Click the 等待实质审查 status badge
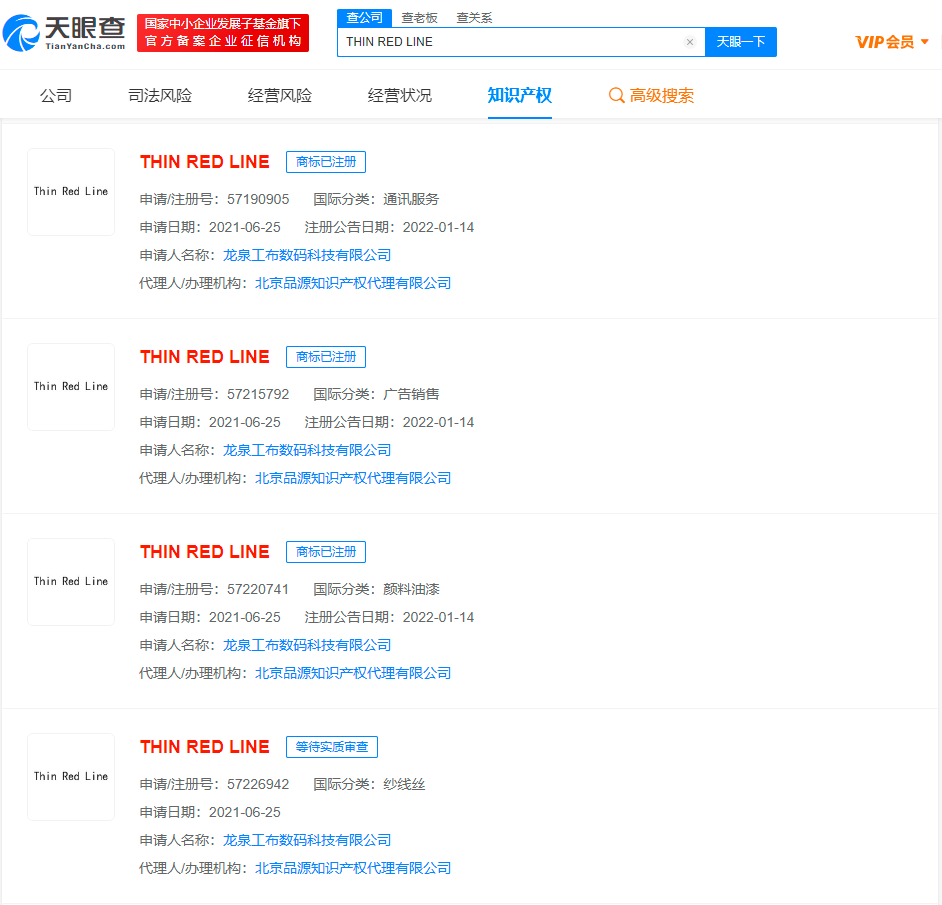The width and height of the screenshot is (942, 905). point(331,747)
